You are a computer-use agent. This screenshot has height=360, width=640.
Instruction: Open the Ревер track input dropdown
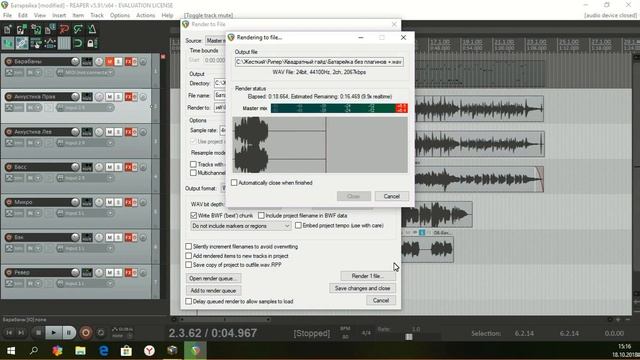(x=85, y=283)
